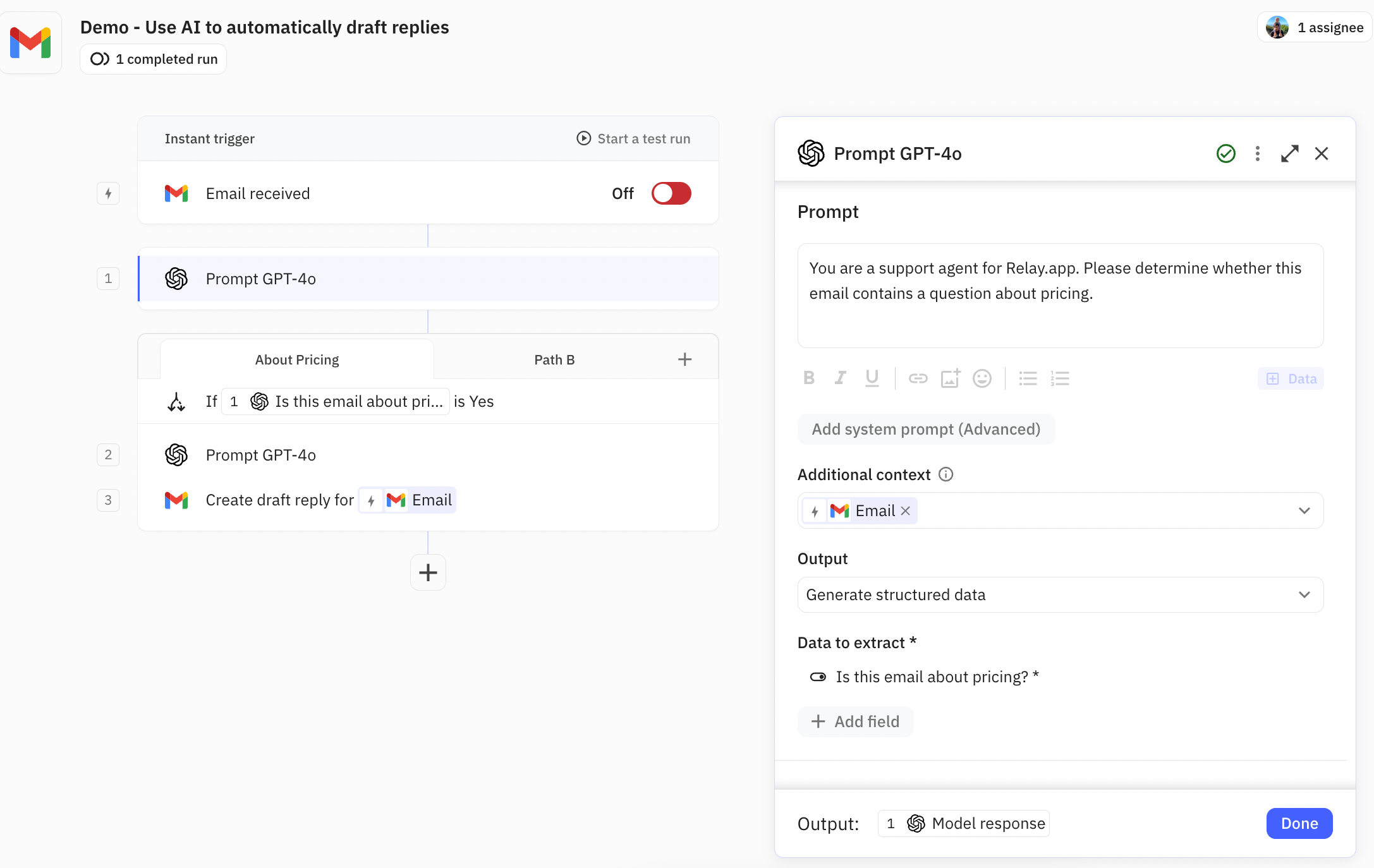Screen dimensions: 1374x868
Task: Click the Email chip in draft reply step
Action: pos(407,500)
